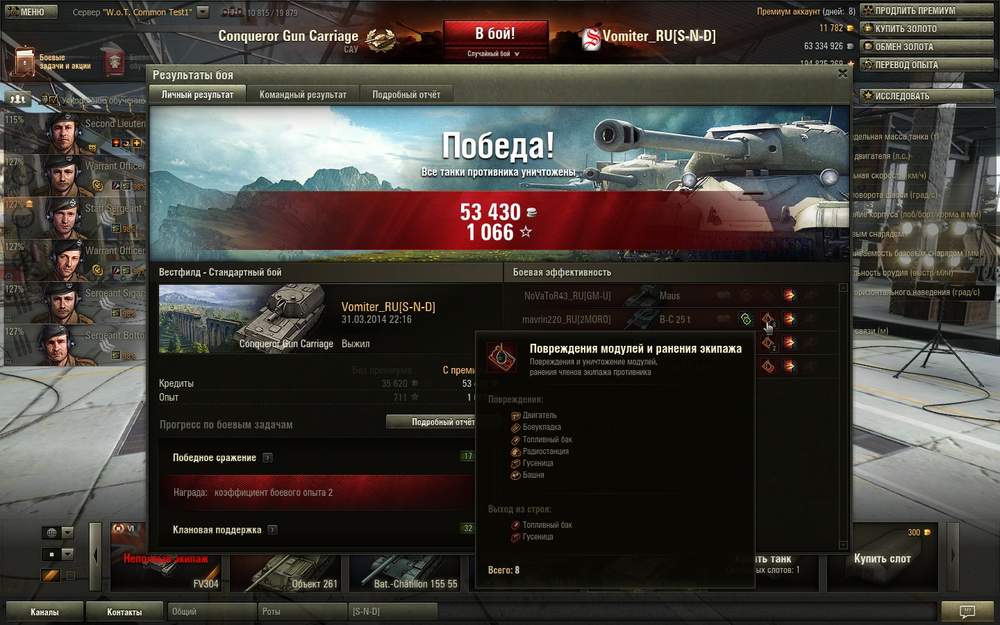This screenshot has width=1000, height=625.
Task: Toggle the checkbox beside the elite filter
Action: tap(71, 576)
